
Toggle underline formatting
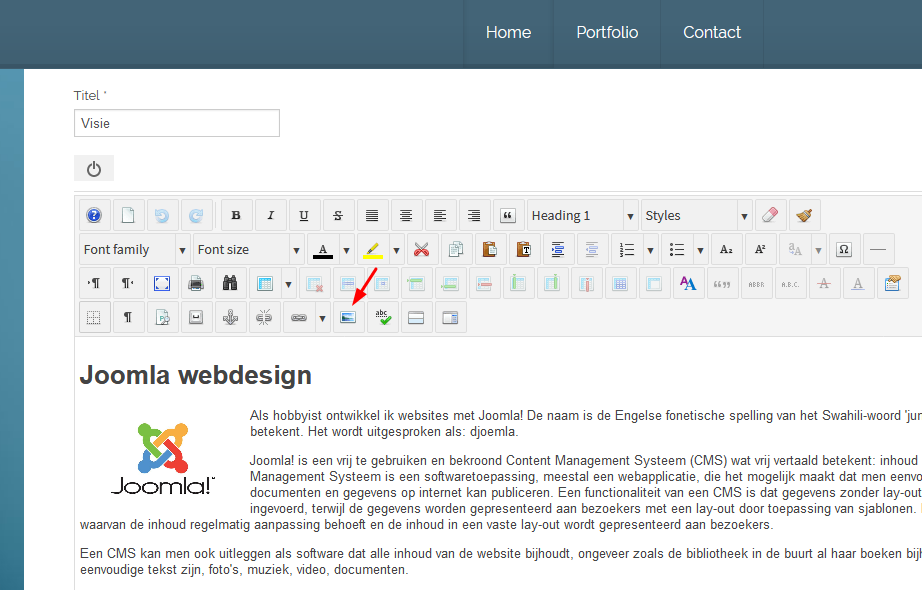coord(304,215)
